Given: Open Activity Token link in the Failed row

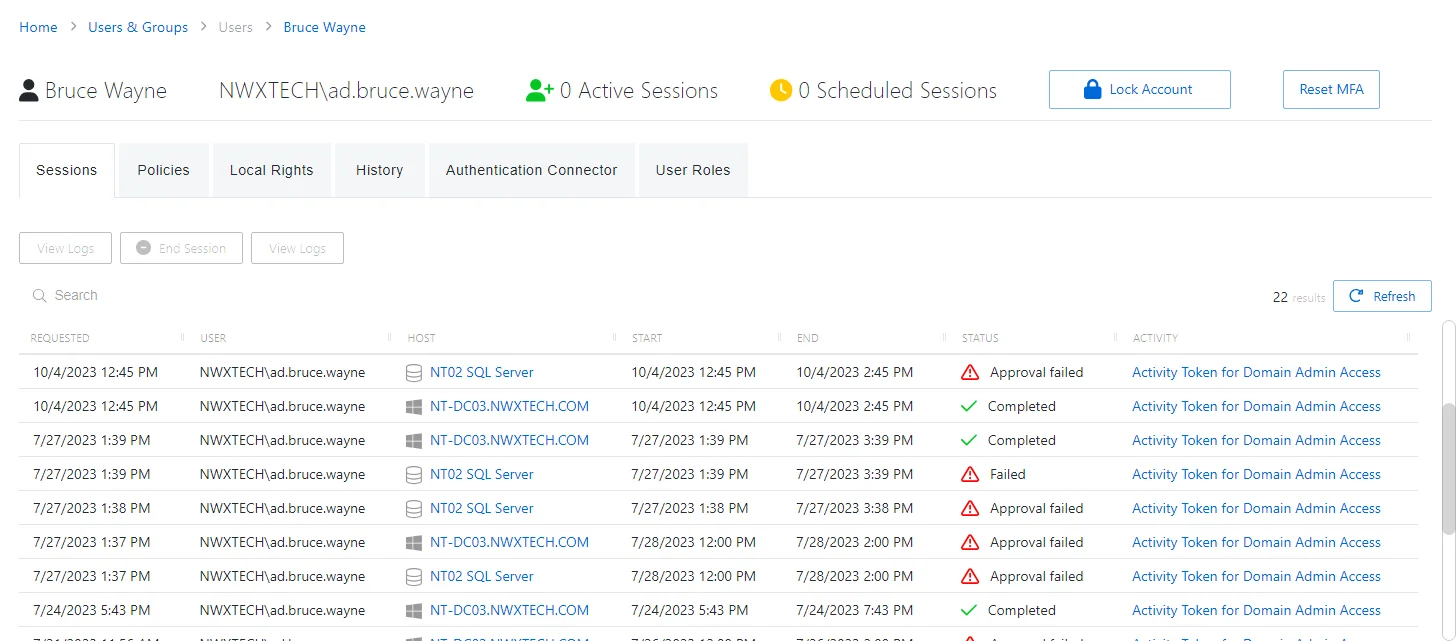Looking at the screenshot, I should 1256,474.
